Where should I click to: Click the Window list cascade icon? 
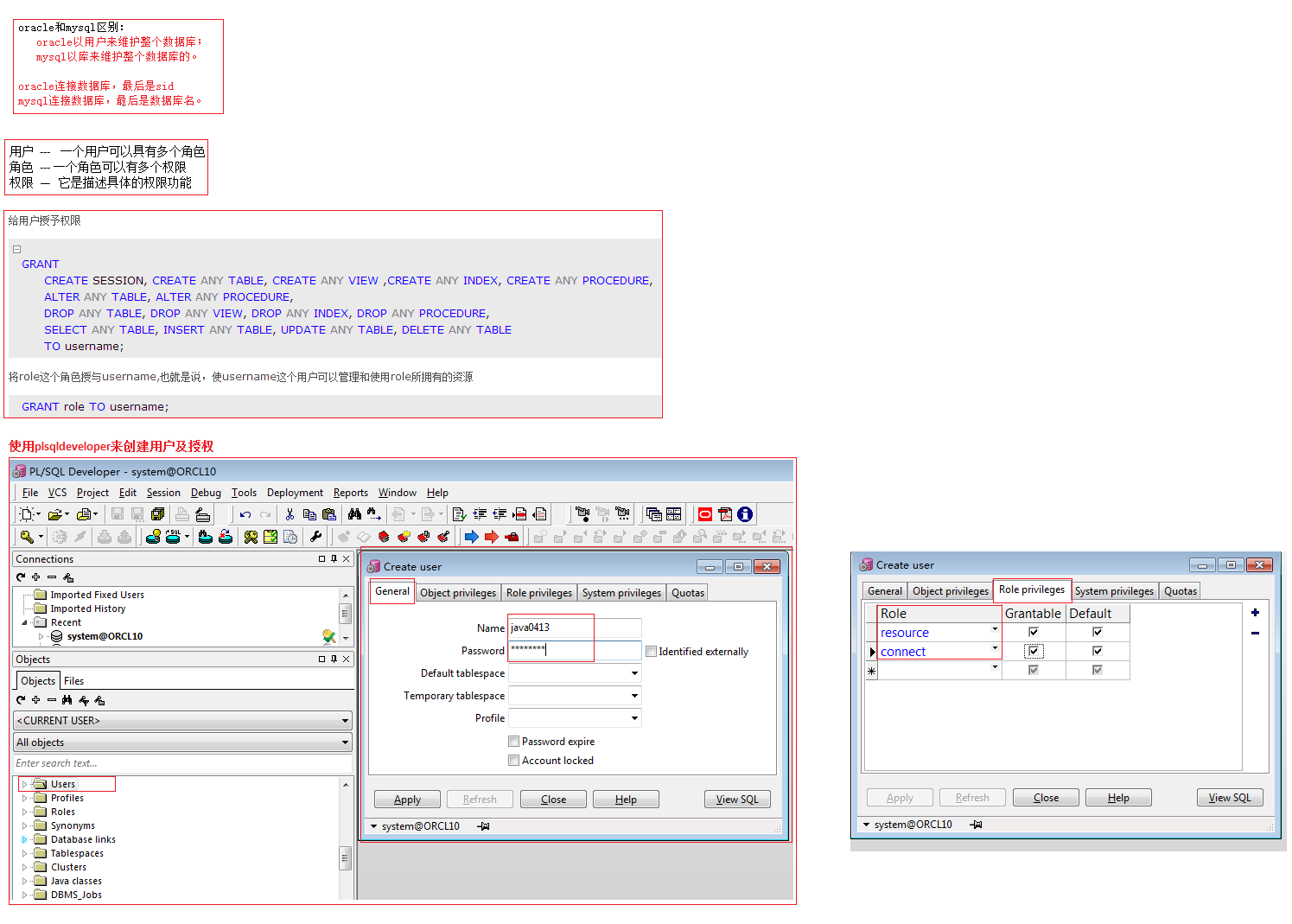click(x=654, y=514)
